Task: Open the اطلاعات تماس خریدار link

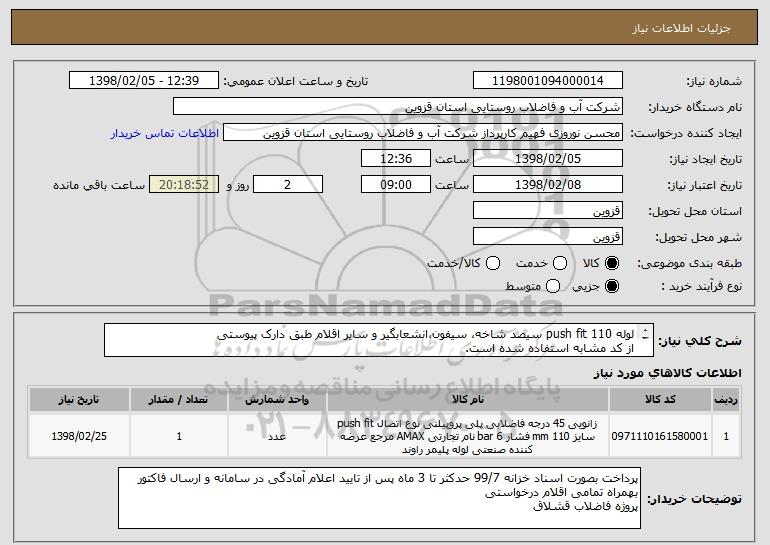Action: [x=165, y=134]
